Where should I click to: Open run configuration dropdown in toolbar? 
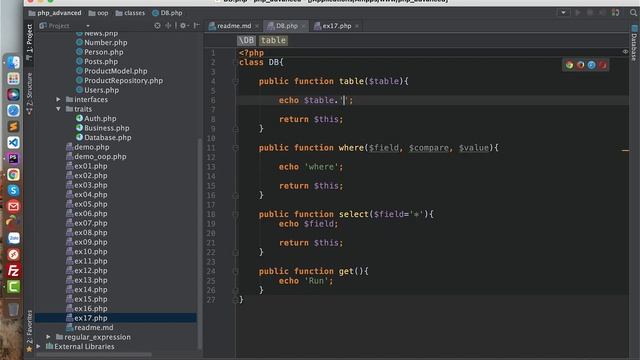(x=563, y=13)
